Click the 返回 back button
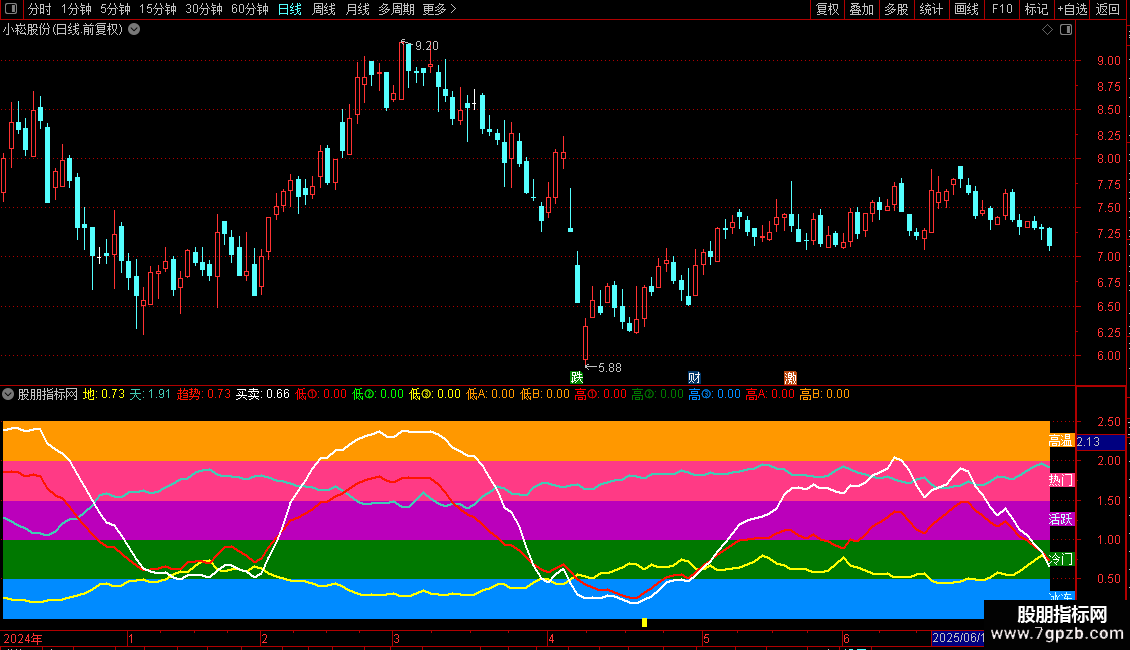This screenshot has width=1130, height=650. coord(1108,9)
